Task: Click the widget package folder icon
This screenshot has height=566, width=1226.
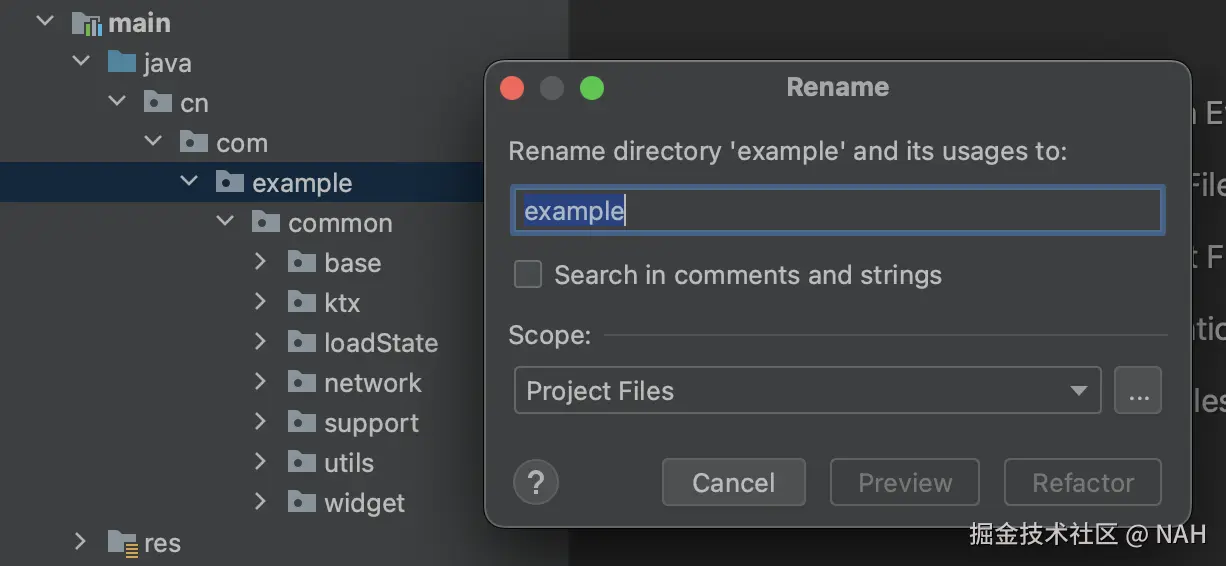Action: tap(301, 503)
